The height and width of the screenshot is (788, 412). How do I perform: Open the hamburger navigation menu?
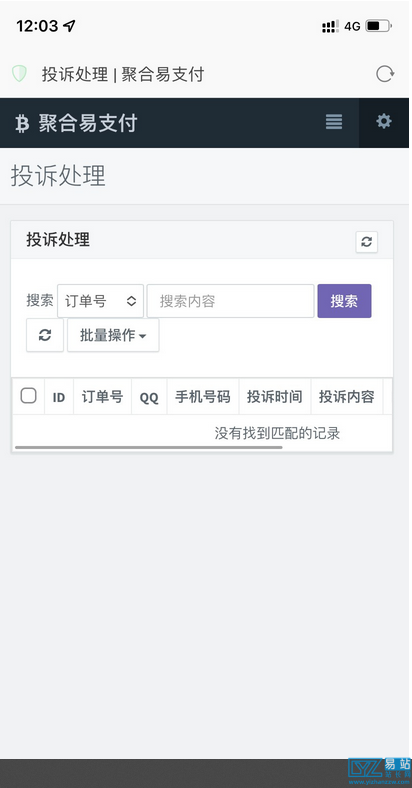click(334, 122)
